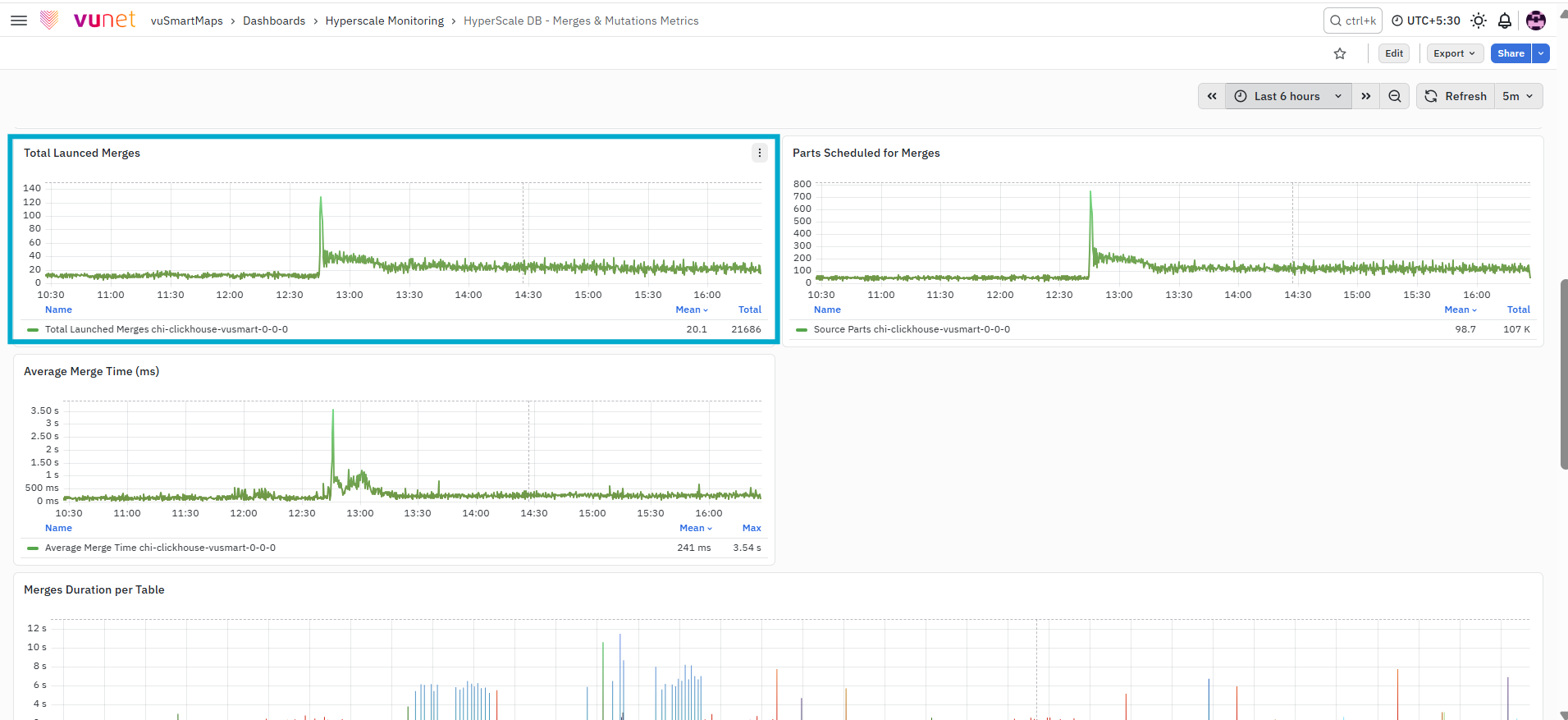The height and width of the screenshot is (720, 1568).
Task: Click the Edit button
Action: [x=1394, y=53]
